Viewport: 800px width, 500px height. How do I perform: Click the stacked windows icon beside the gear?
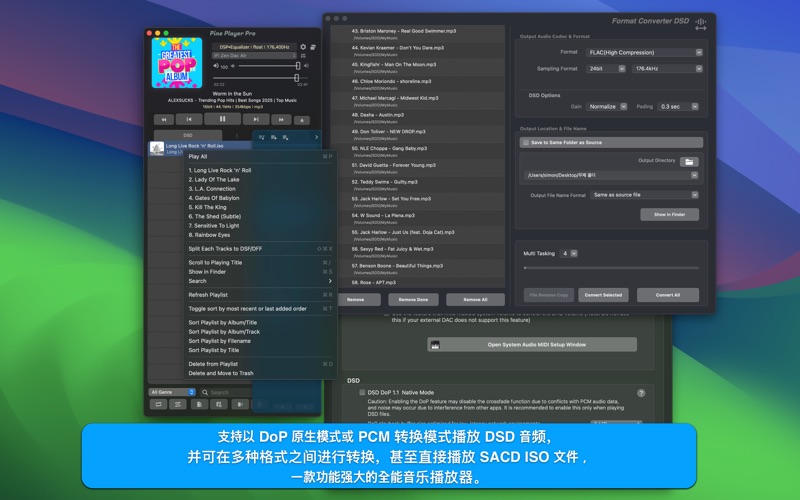click(x=313, y=47)
